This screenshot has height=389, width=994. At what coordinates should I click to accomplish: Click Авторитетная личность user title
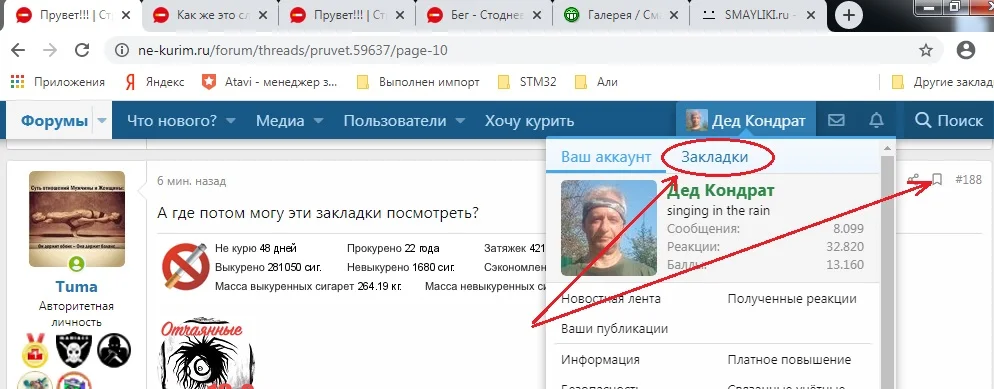click(76, 314)
